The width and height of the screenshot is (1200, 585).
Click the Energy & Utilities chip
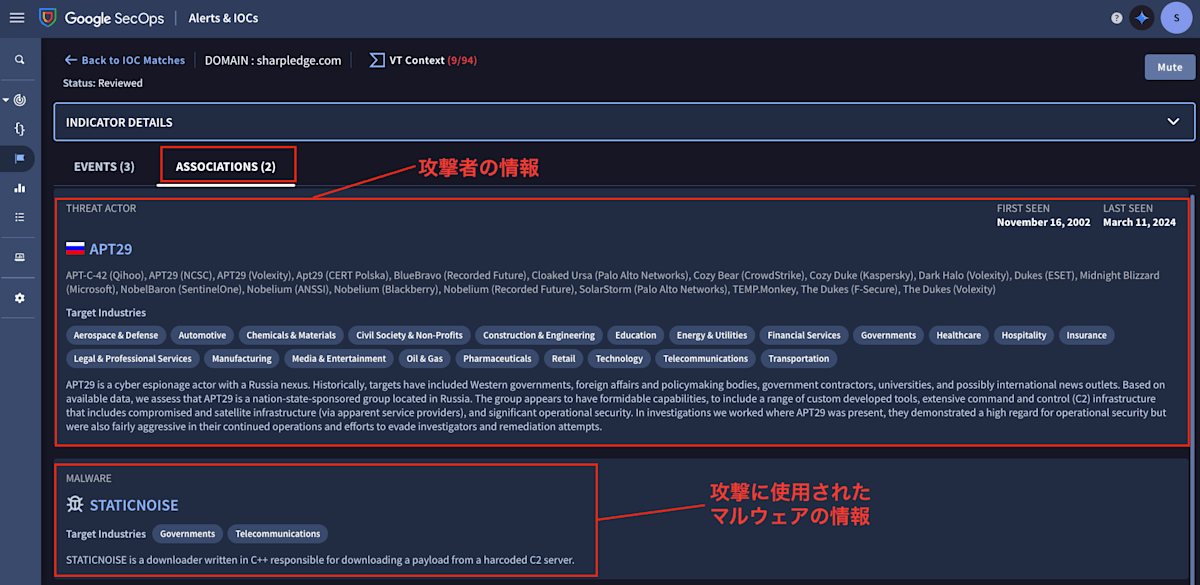click(712, 335)
